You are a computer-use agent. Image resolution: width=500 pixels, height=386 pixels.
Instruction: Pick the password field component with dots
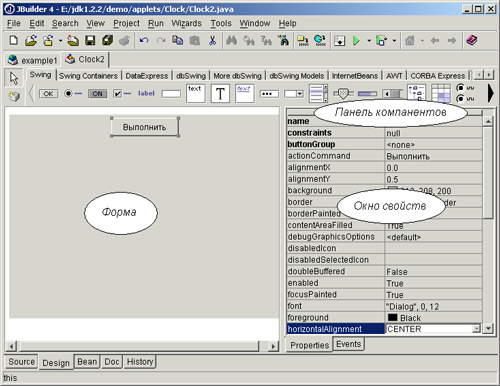click(269, 94)
